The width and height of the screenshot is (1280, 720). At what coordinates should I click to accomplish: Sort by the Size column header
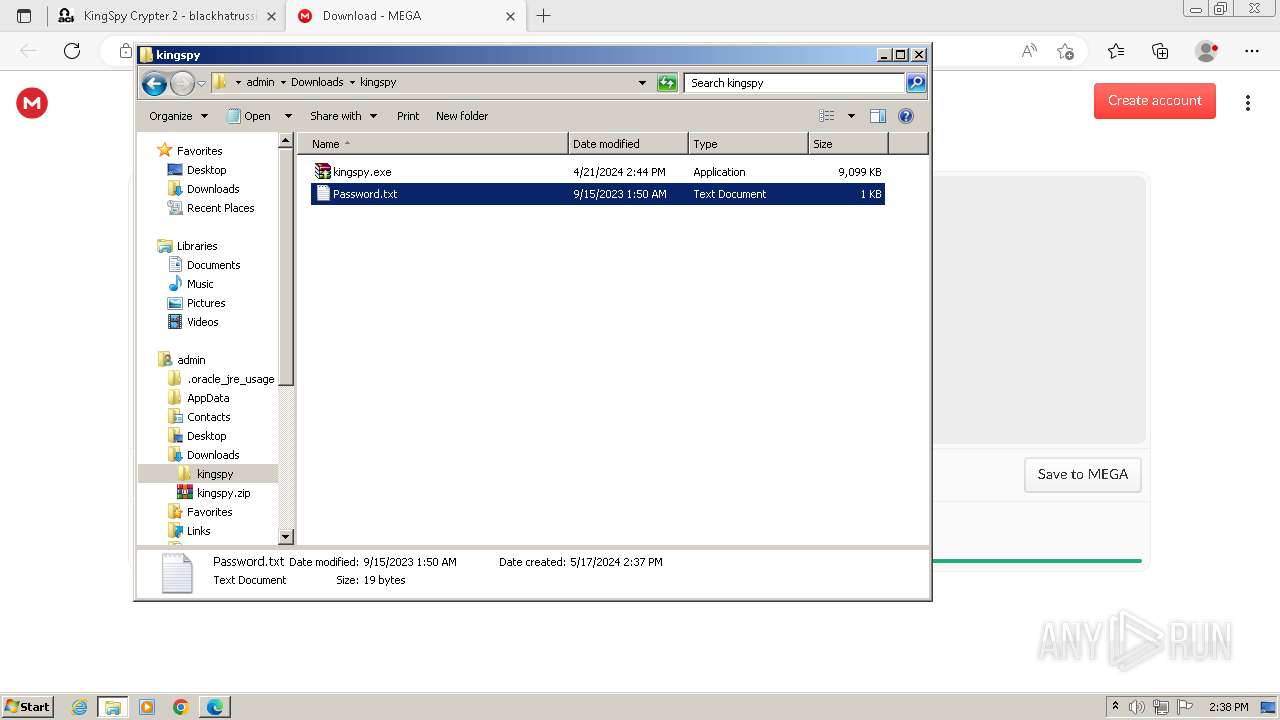(x=848, y=144)
